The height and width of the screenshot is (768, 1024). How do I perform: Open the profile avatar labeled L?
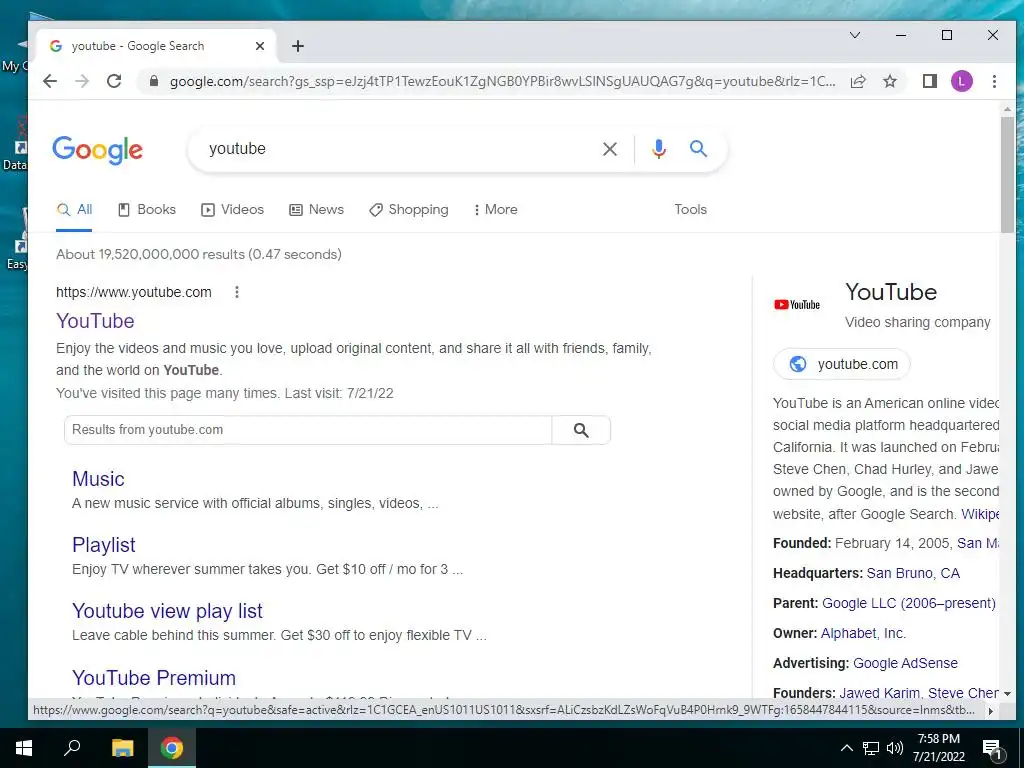pos(961,81)
